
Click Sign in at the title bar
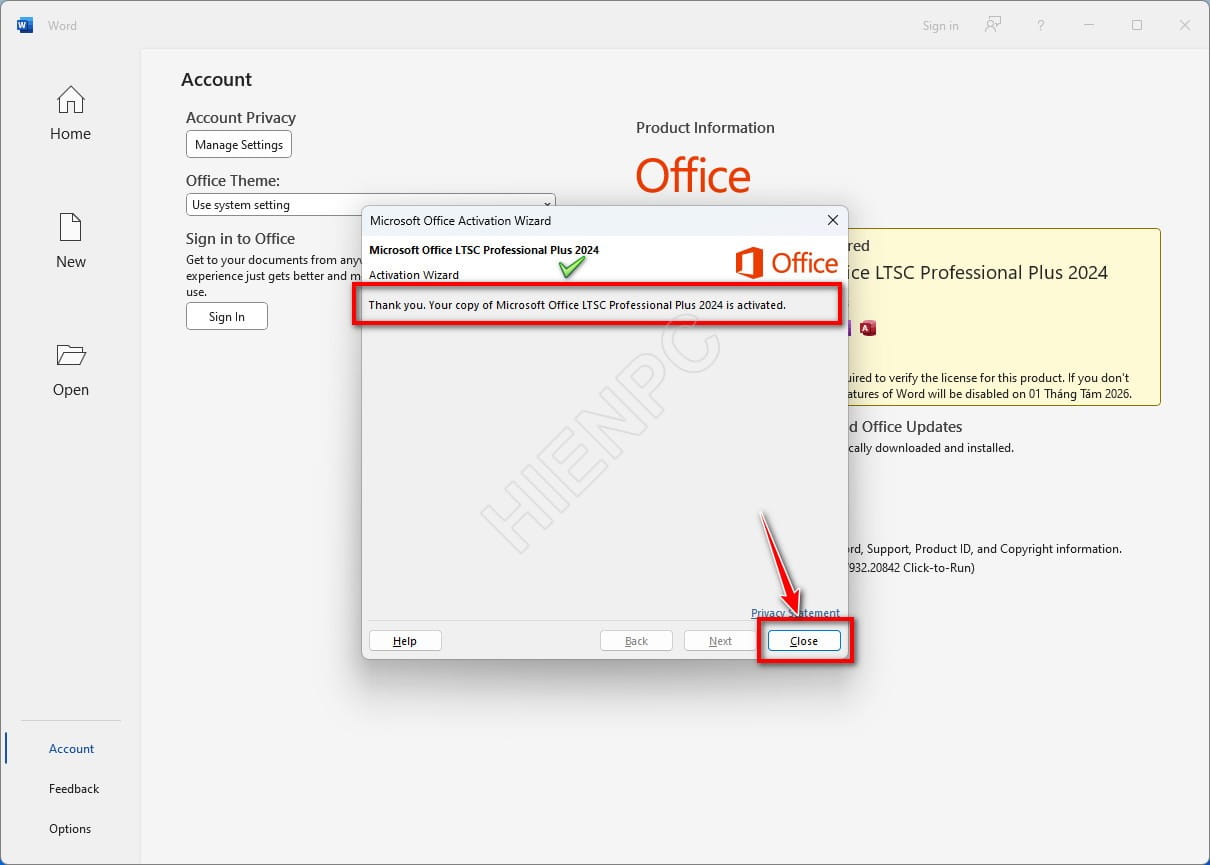coord(940,26)
